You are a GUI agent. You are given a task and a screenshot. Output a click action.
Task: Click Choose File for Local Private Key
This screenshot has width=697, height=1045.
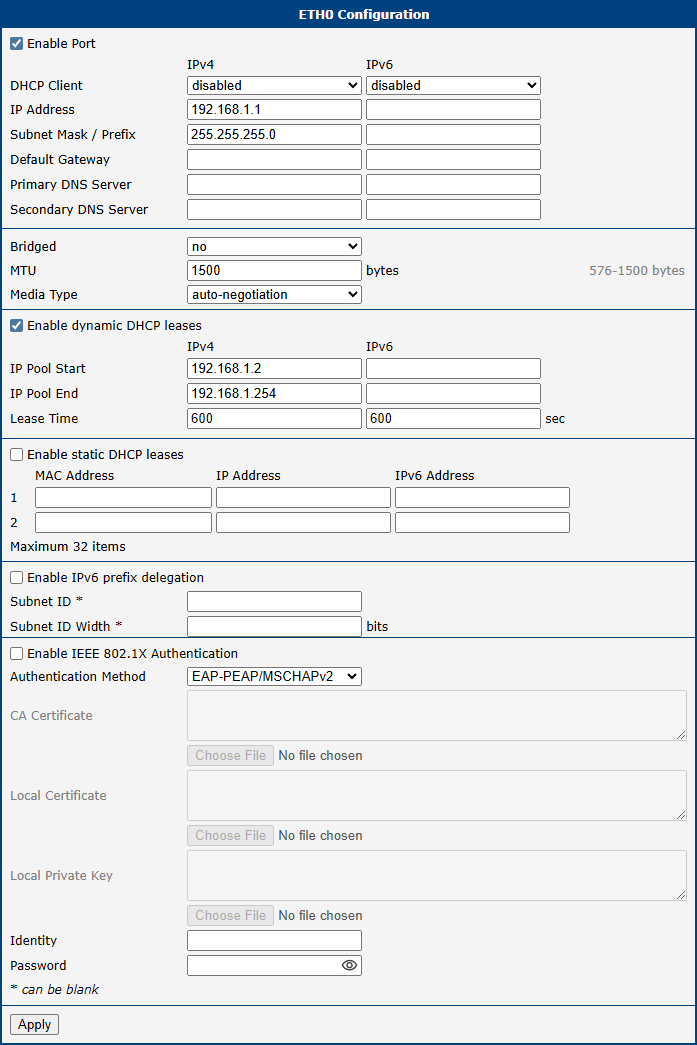pyautogui.click(x=231, y=916)
